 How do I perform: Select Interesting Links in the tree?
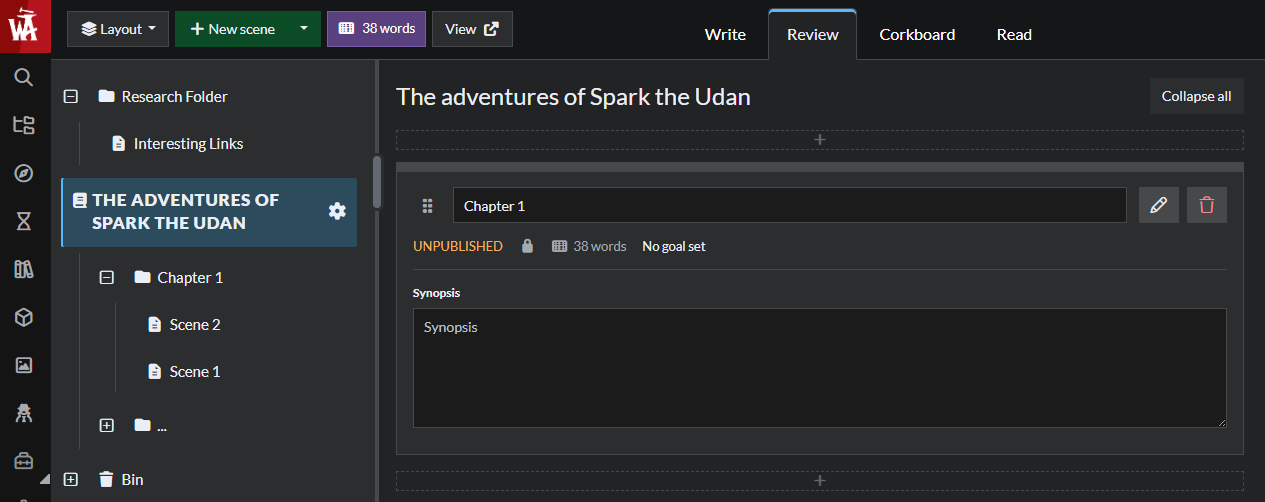[x=188, y=144]
